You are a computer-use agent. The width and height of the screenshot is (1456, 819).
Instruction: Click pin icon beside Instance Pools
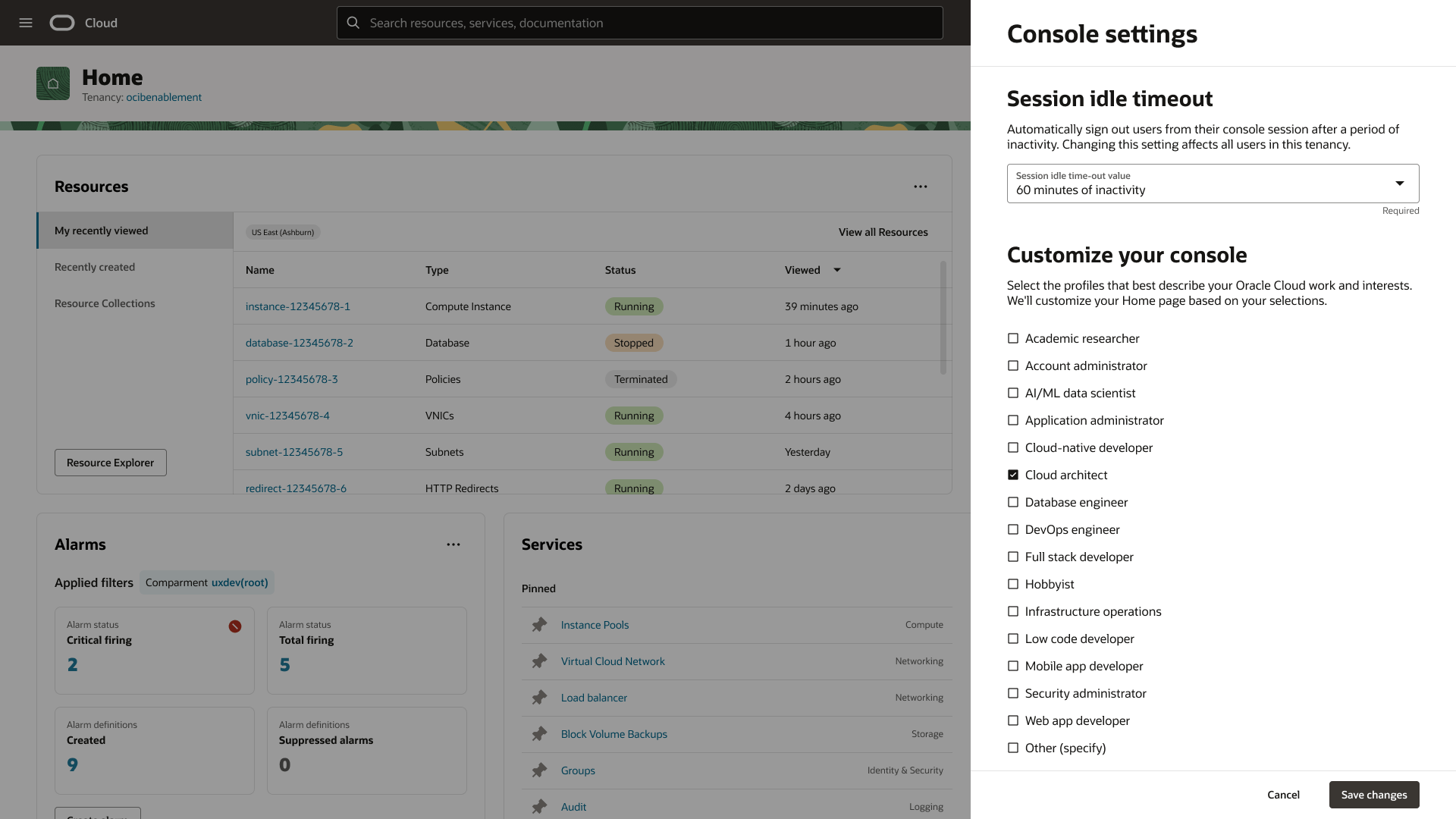539,625
